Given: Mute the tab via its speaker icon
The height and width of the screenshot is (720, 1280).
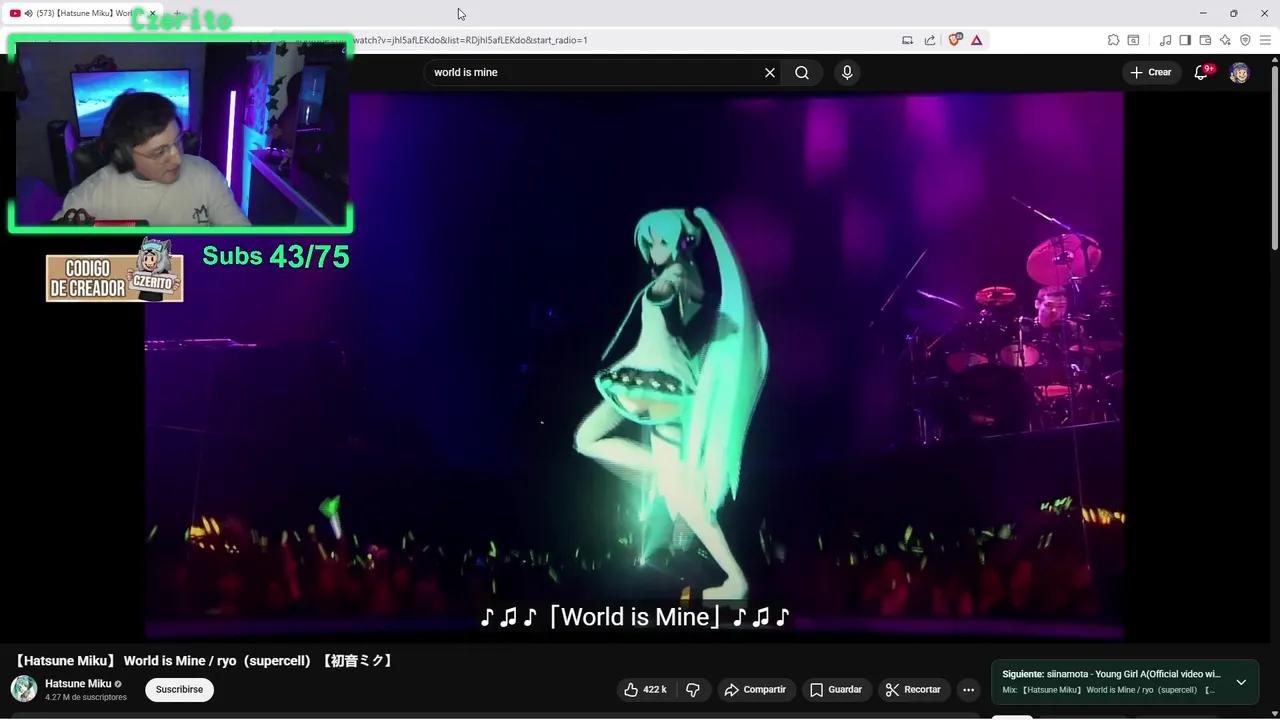Looking at the screenshot, I should point(28,13).
